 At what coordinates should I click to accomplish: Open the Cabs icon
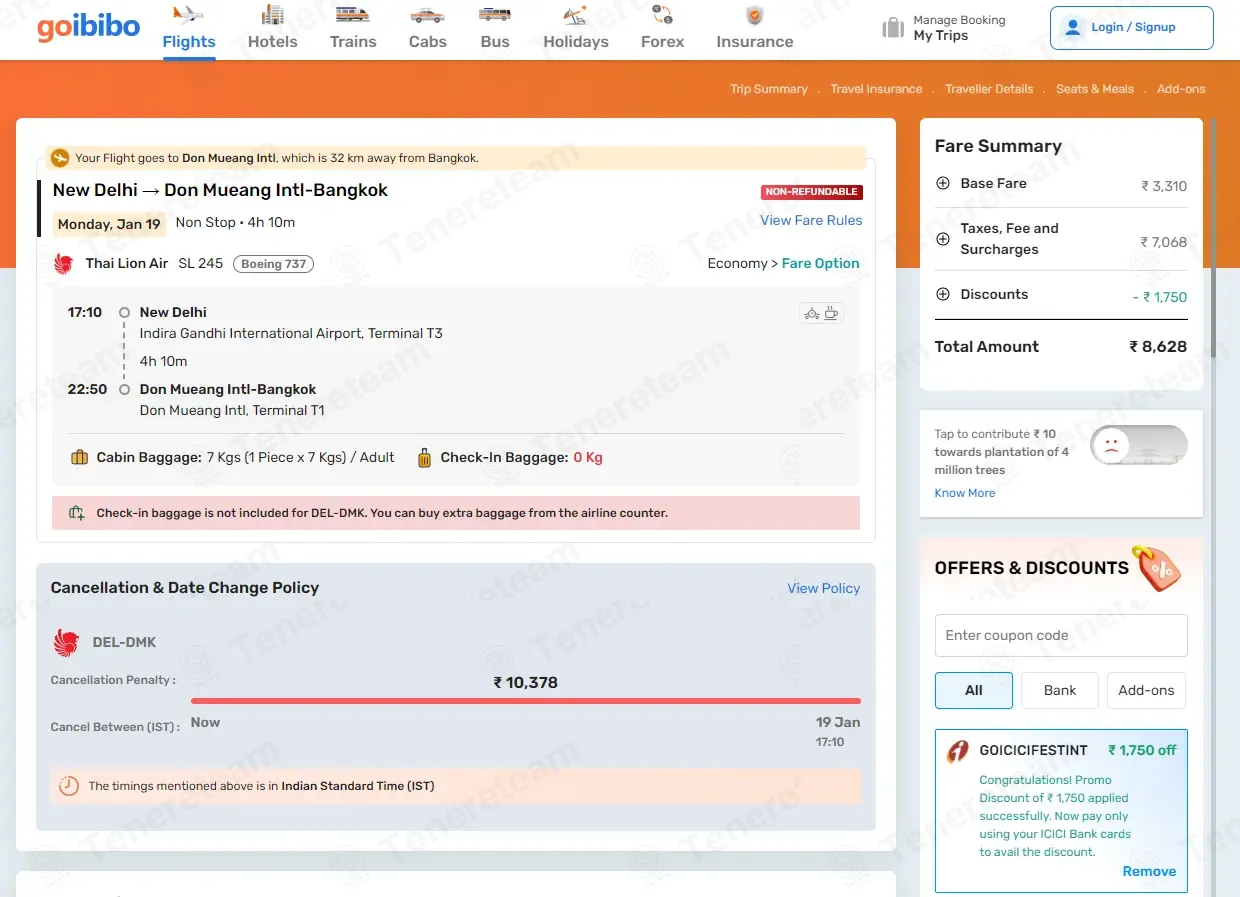point(427,15)
